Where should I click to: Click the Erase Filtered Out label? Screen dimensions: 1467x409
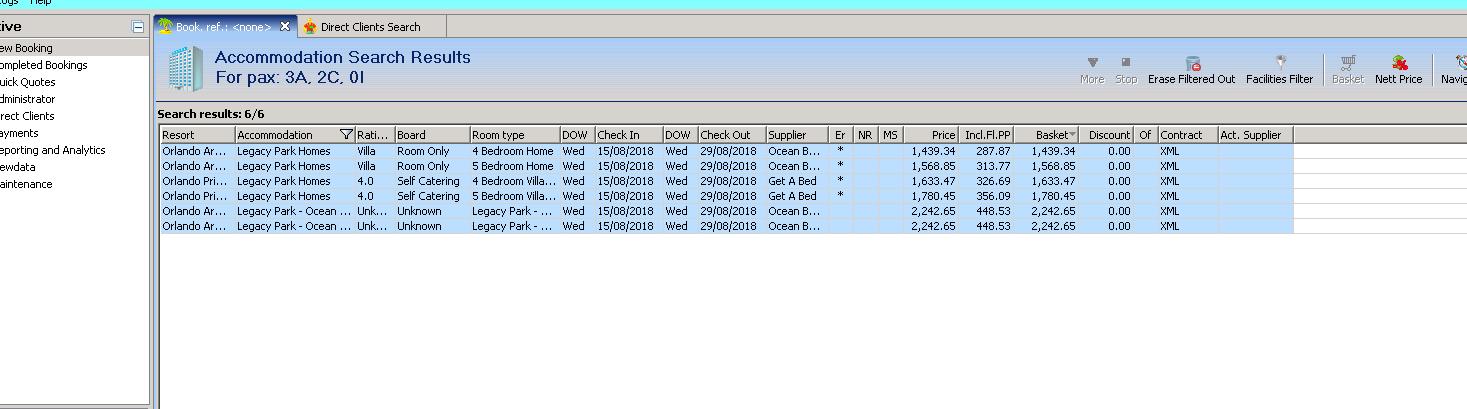point(1191,79)
